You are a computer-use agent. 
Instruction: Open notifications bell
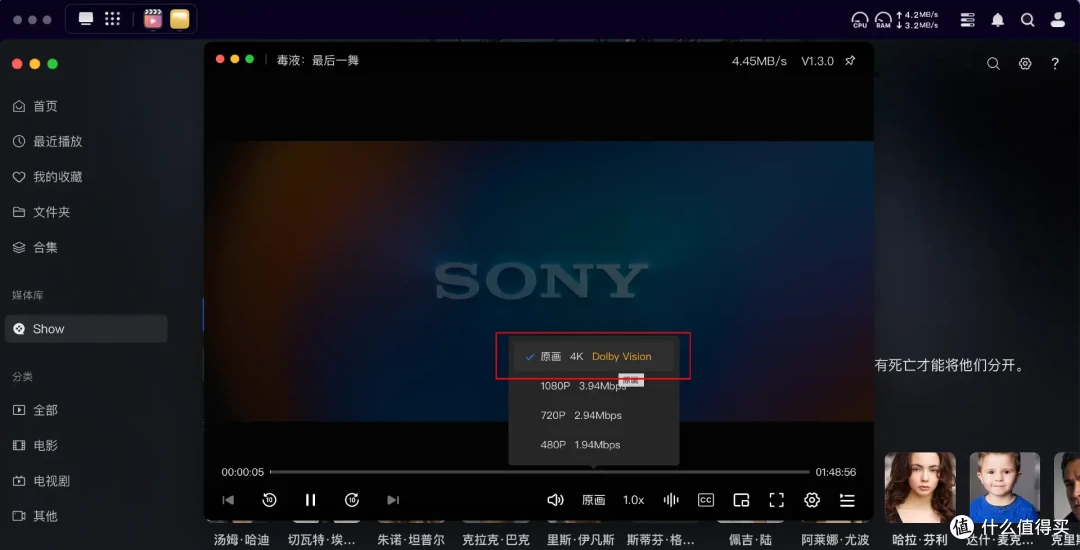point(997,20)
